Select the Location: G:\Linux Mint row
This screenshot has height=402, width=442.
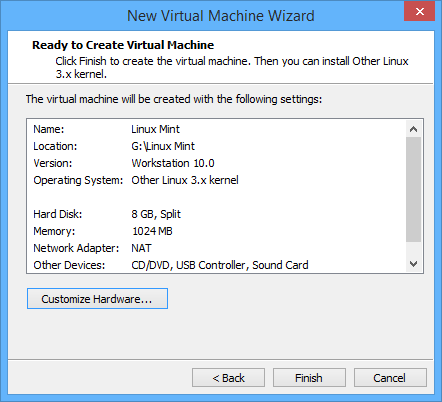[x=216, y=146]
